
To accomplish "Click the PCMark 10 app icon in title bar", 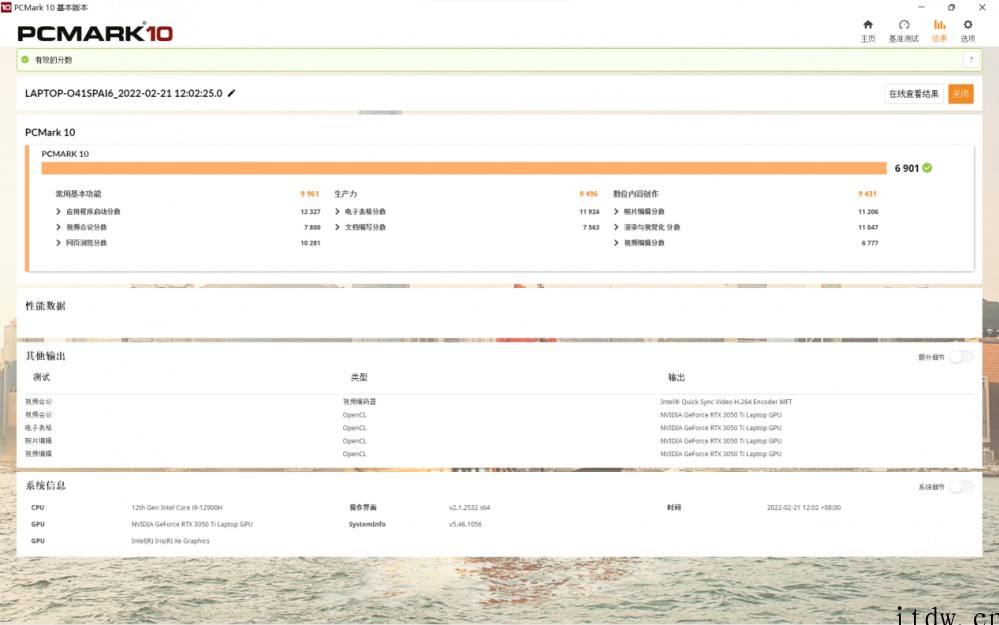I will point(6,7).
